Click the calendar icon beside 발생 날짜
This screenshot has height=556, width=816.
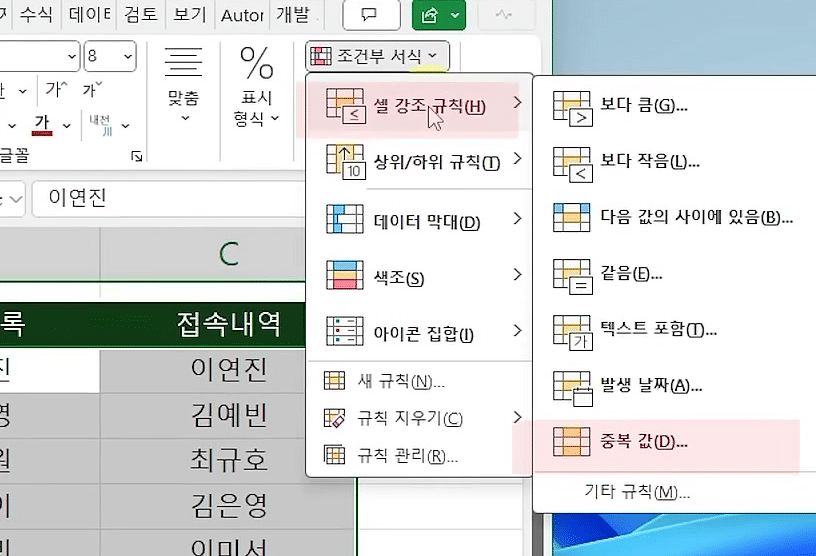(572, 389)
